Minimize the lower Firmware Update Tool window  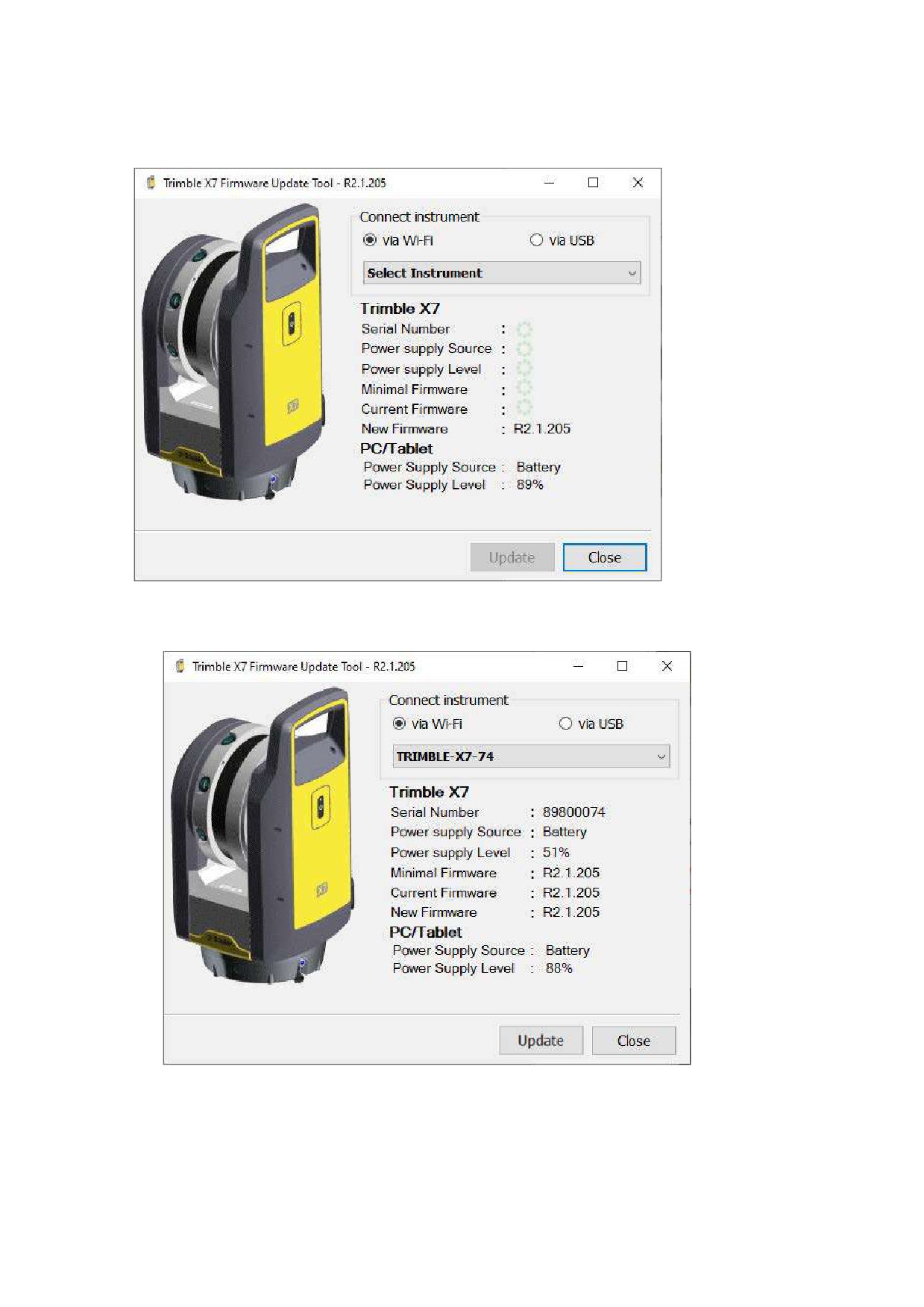point(579,666)
